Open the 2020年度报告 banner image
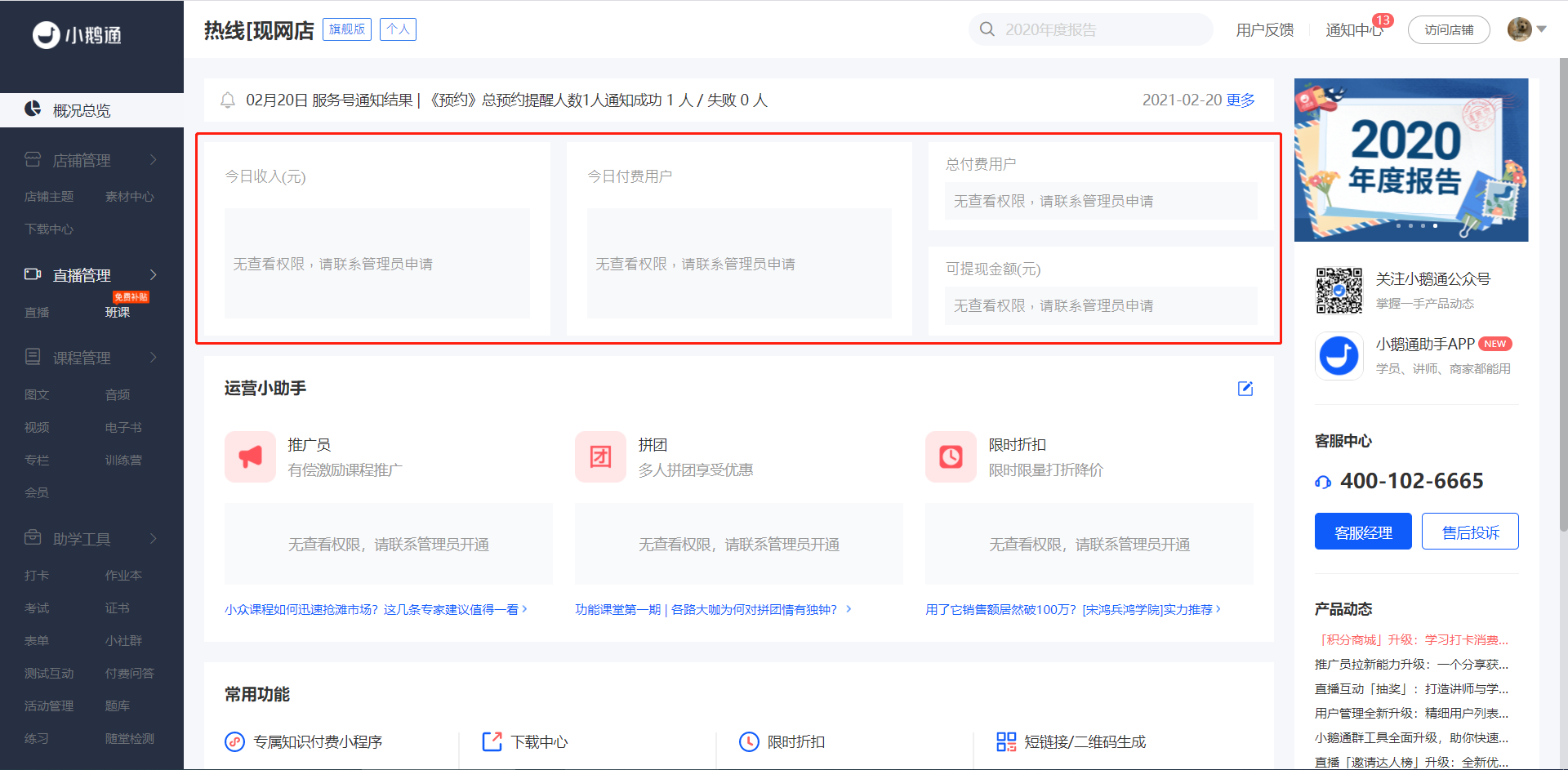The image size is (1568, 770). click(x=1410, y=160)
